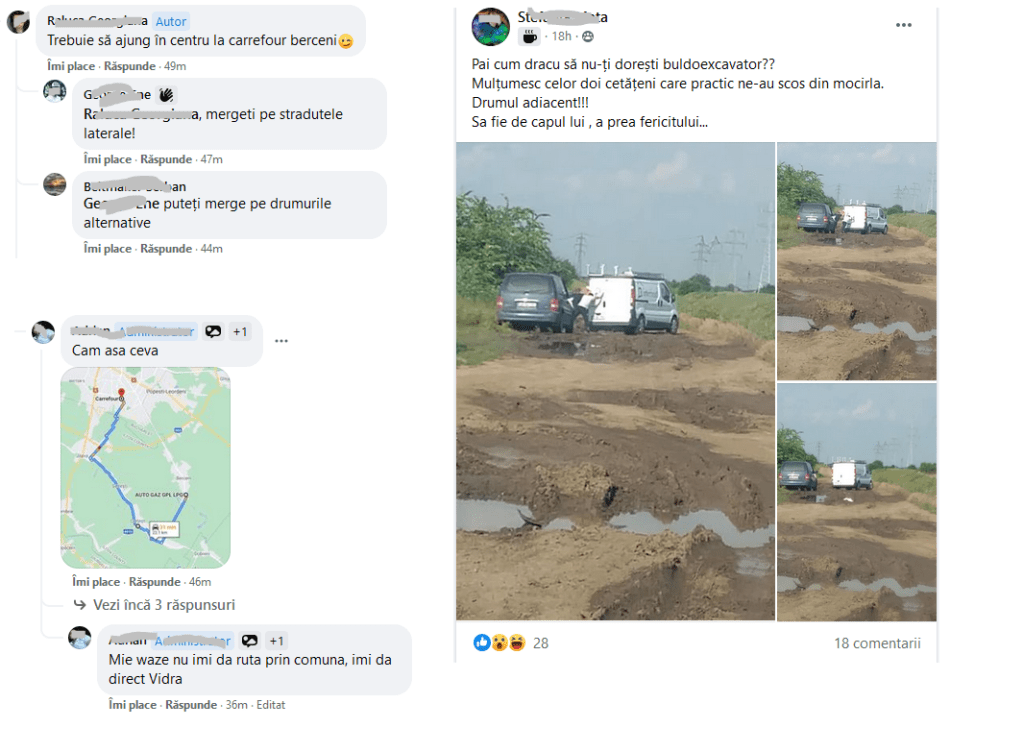The width and height of the screenshot is (1023, 752).
Task: Open the three-dot menu beside "Cam asa ceva"
Action: pyautogui.click(x=281, y=340)
